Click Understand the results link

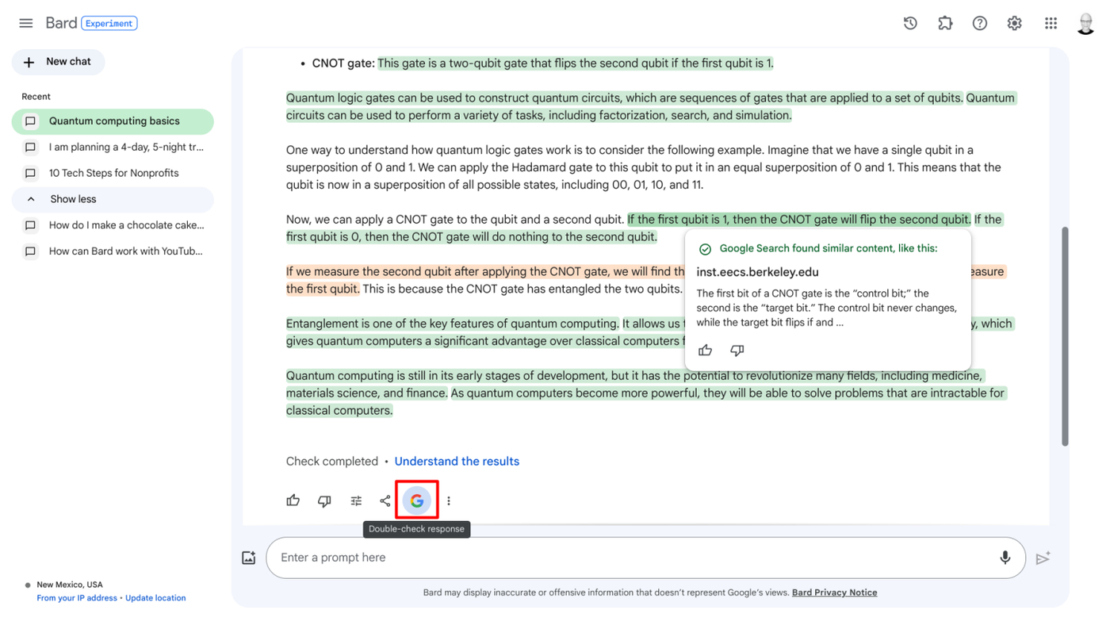pos(456,461)
